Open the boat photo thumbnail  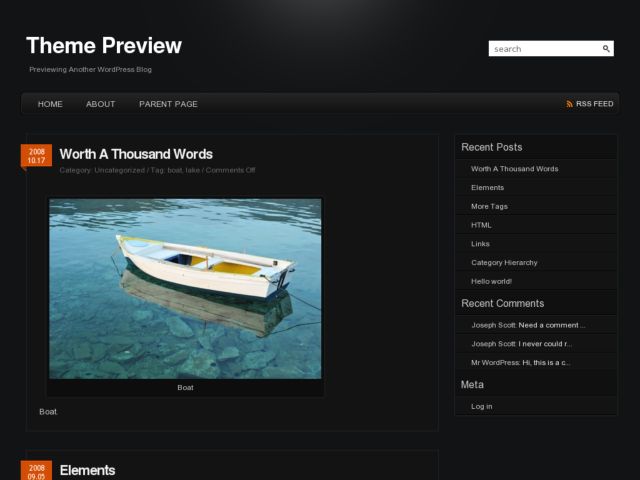point(185,289)
